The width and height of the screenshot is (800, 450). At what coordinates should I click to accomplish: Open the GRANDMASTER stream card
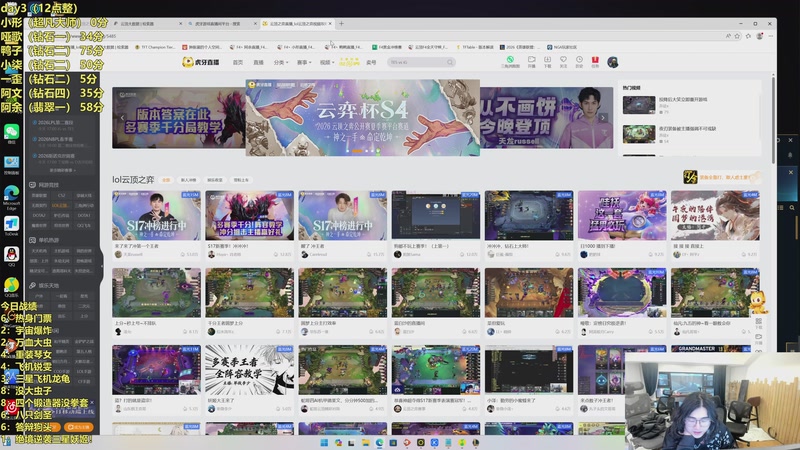[715, 348]
